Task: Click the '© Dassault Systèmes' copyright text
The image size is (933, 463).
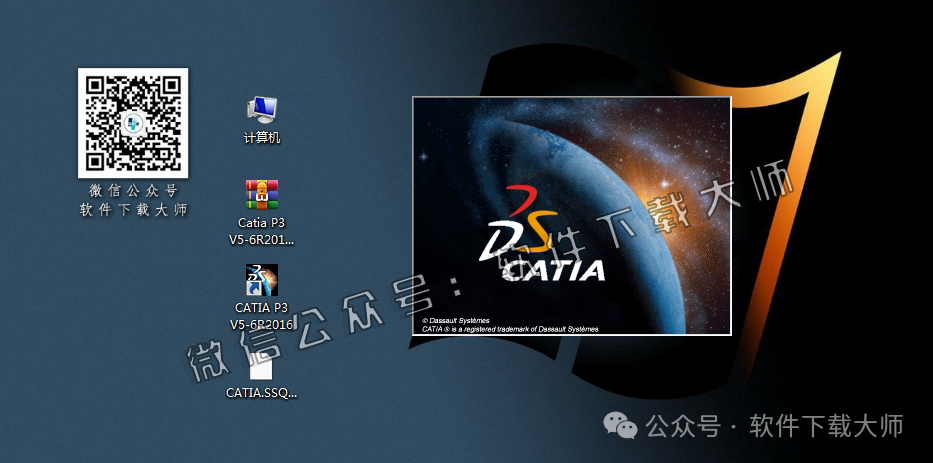Action: tap(456, 320)
